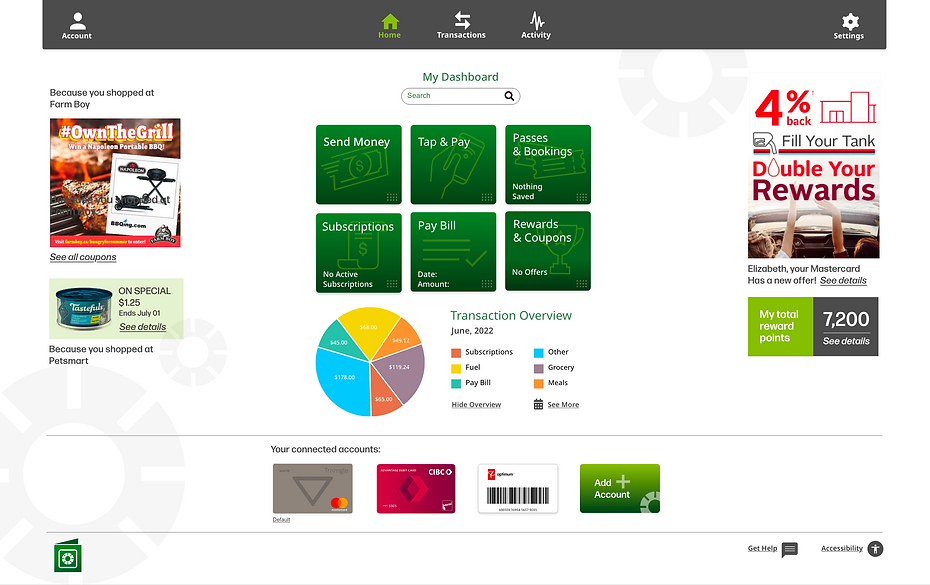Click the Default label under Triangle card
The height and width of the screenshot is (585, 930).
pyautogui.click(x=281, y=520)
